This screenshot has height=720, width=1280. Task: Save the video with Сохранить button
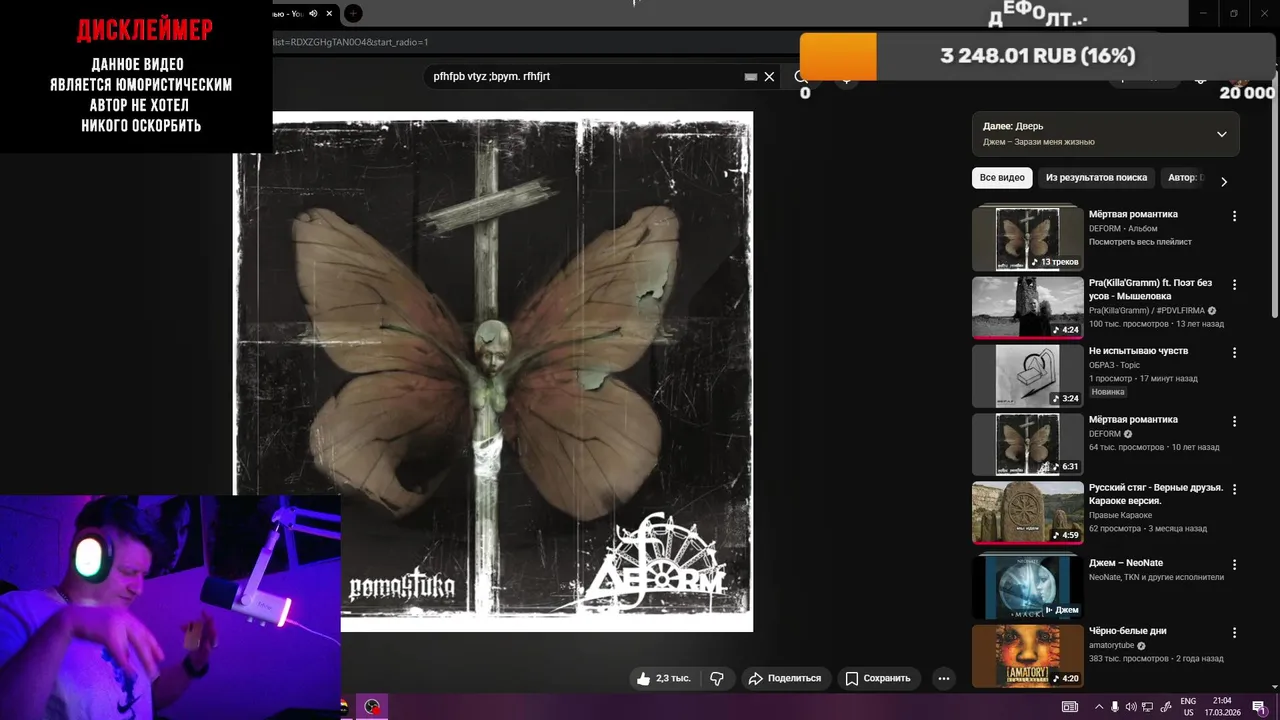click(878, 678)
